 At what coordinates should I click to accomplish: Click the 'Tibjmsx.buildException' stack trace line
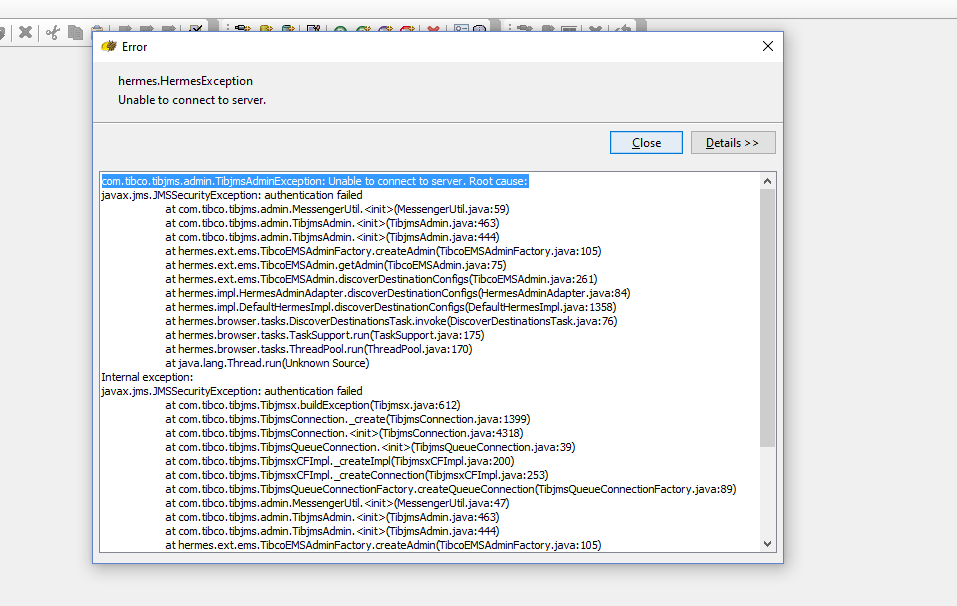point(312,406)
